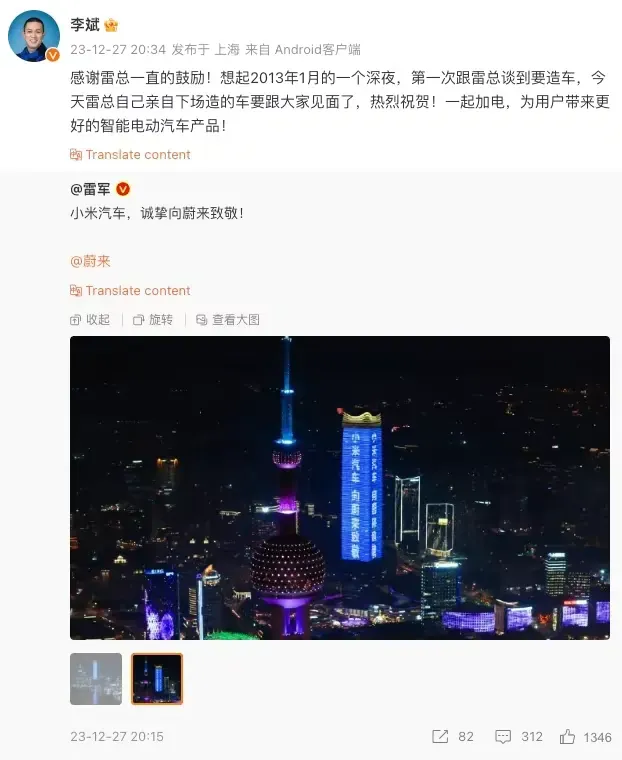Click the large Shanghai night skyline photo

click(x=340, y=488)
